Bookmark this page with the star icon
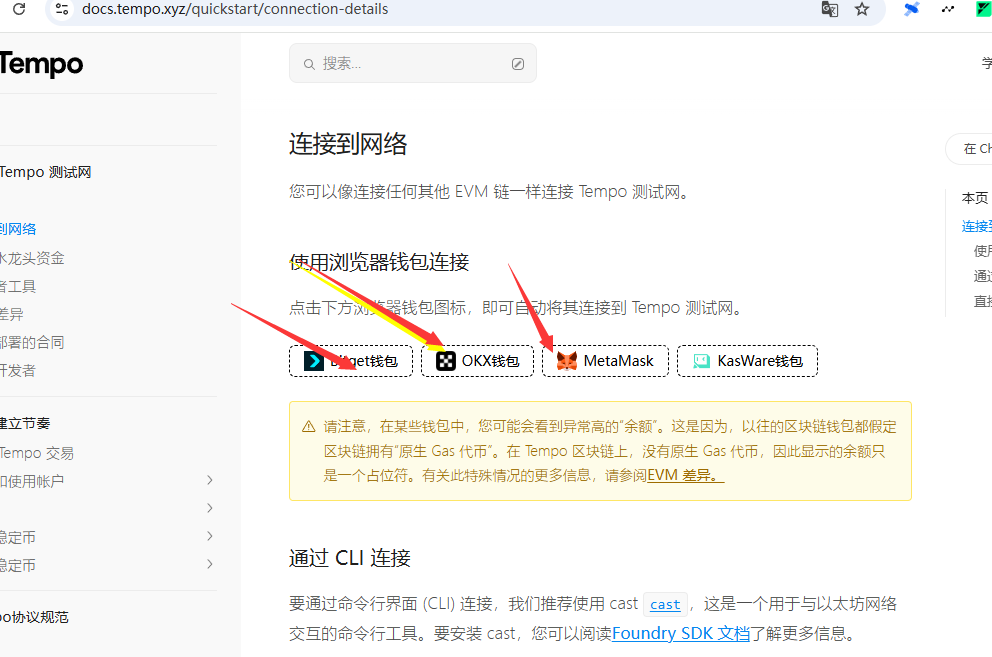 coord(862,10)
